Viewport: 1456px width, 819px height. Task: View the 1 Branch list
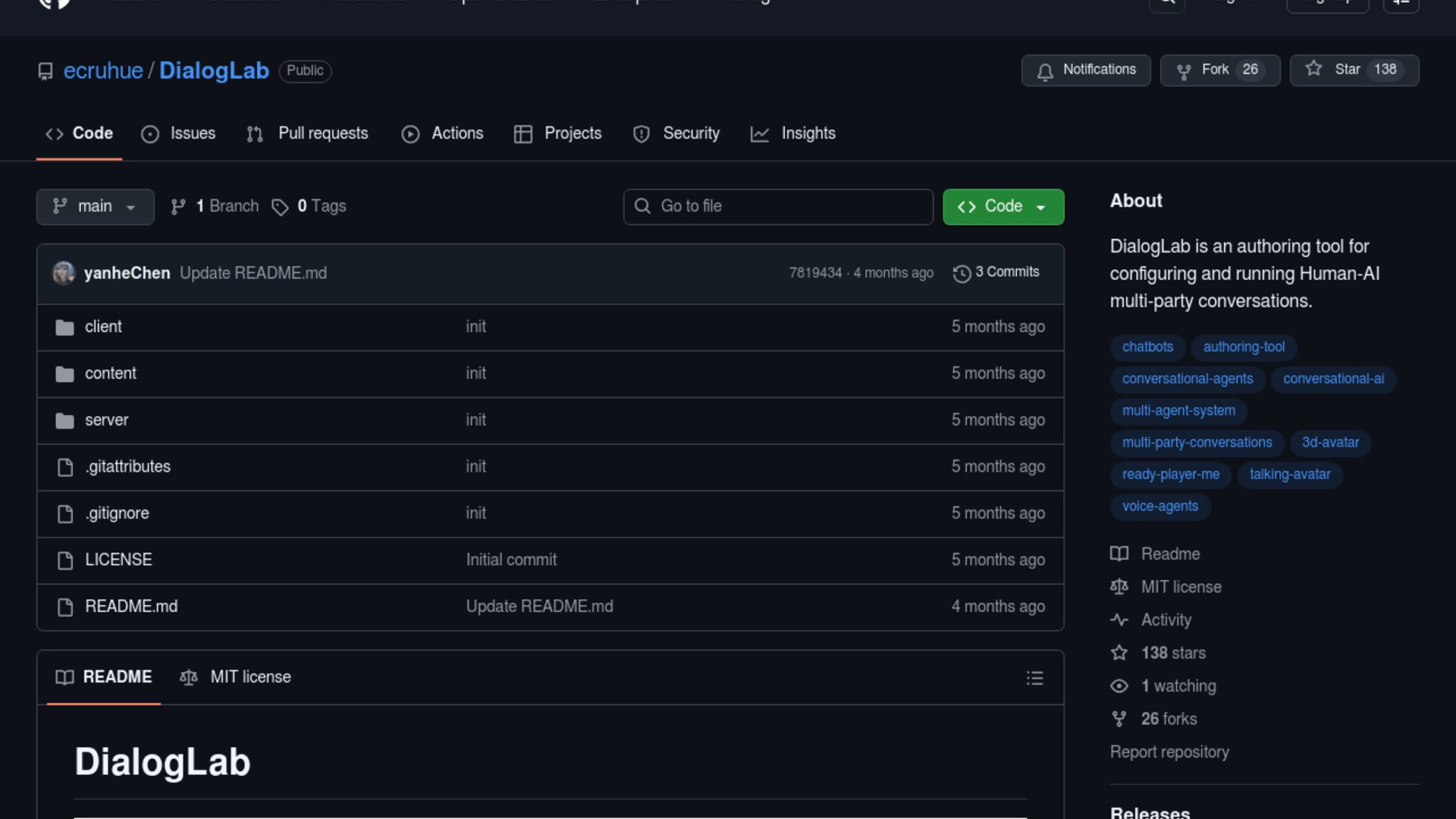point(215,206)
